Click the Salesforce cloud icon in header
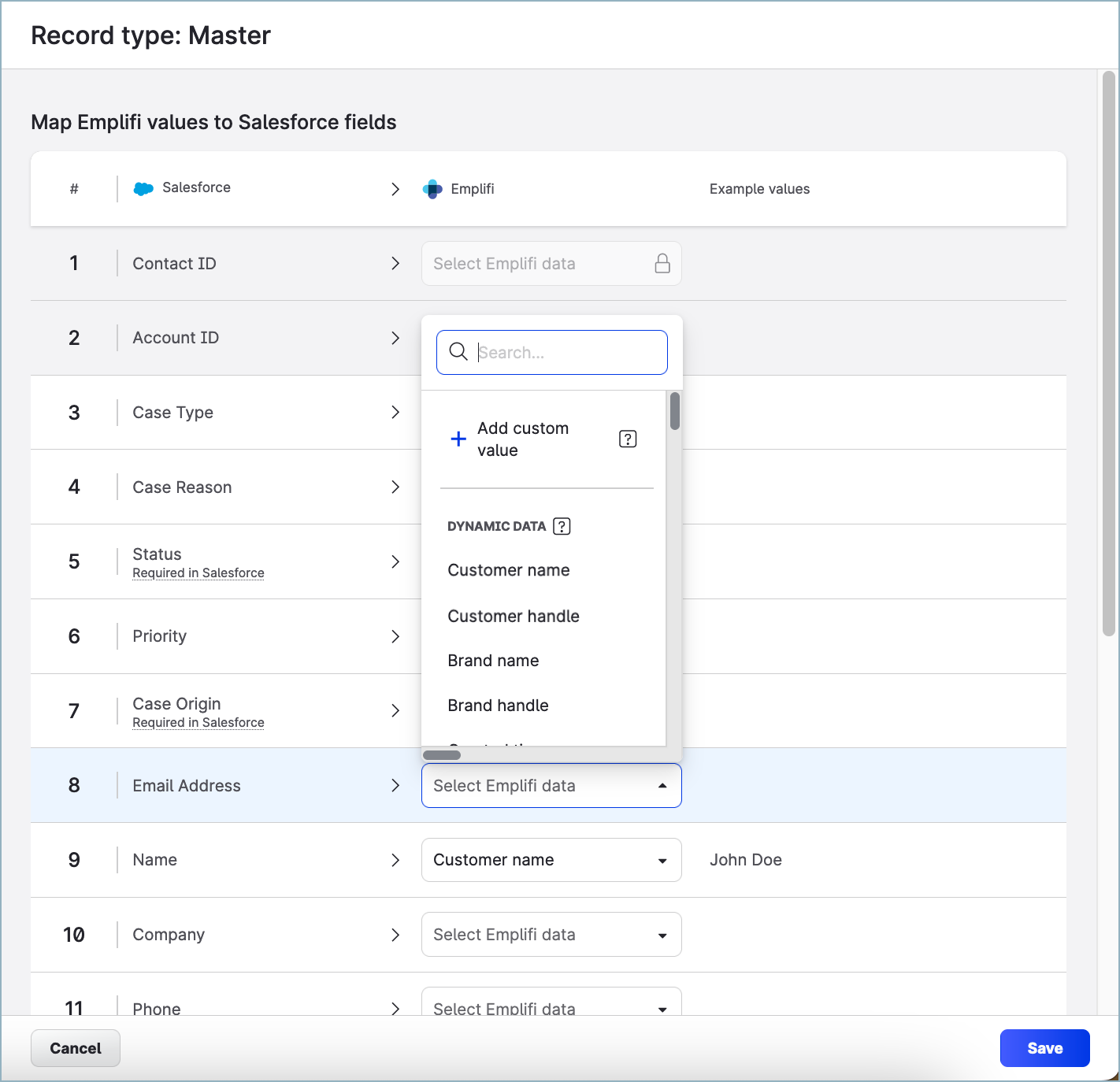 click(142, 188)
